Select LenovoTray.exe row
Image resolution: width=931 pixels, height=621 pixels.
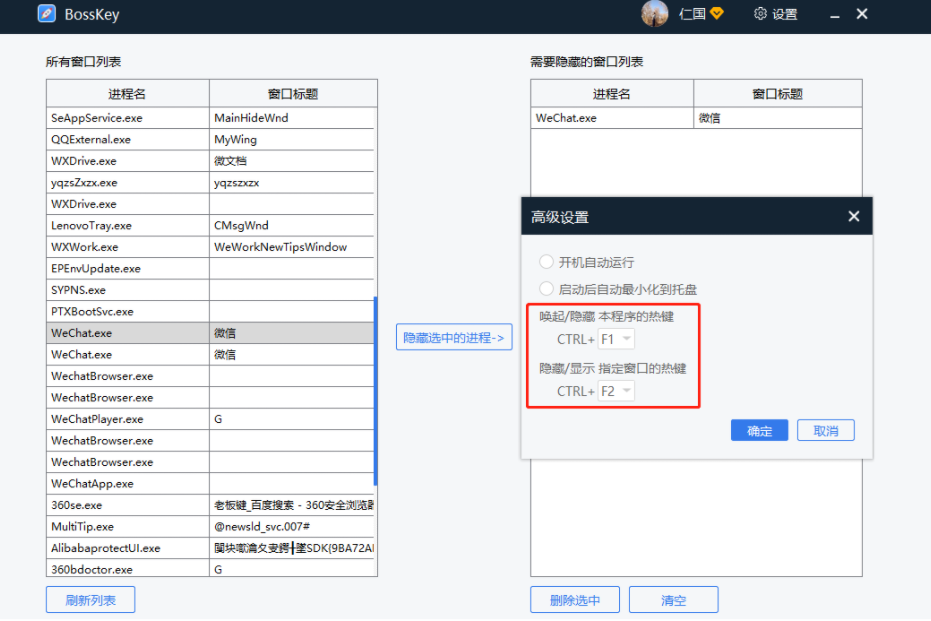210,226
